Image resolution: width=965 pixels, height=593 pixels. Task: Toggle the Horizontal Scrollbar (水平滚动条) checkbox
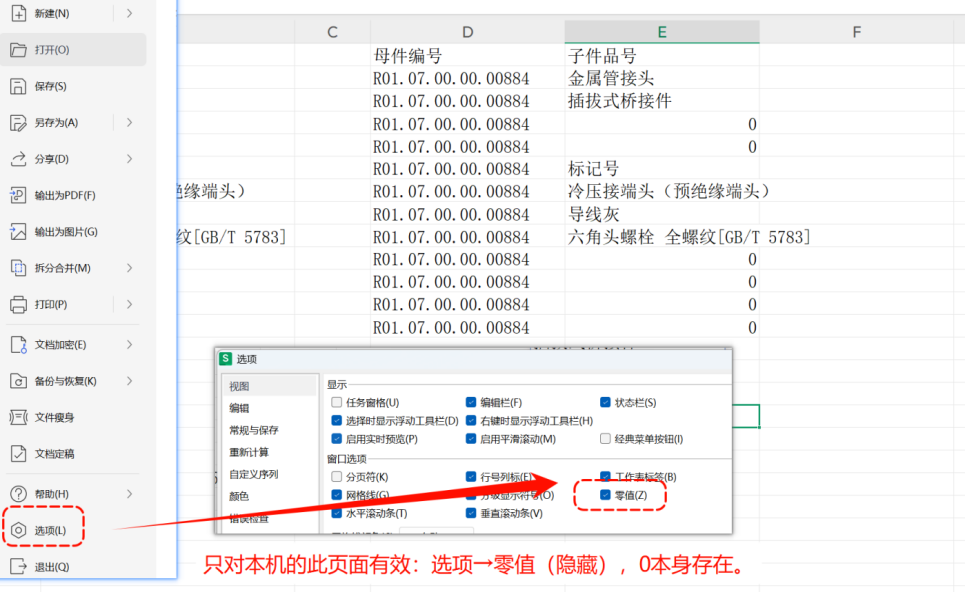pos(337,513)
